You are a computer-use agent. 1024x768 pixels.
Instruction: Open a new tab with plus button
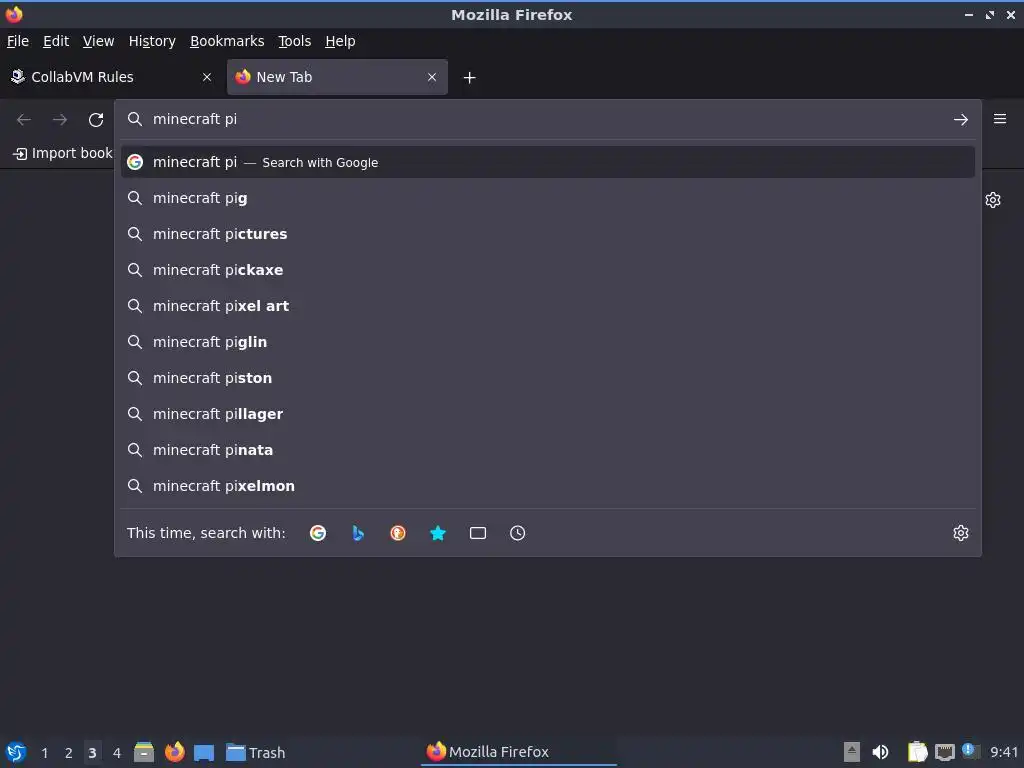tap(469, 78)
